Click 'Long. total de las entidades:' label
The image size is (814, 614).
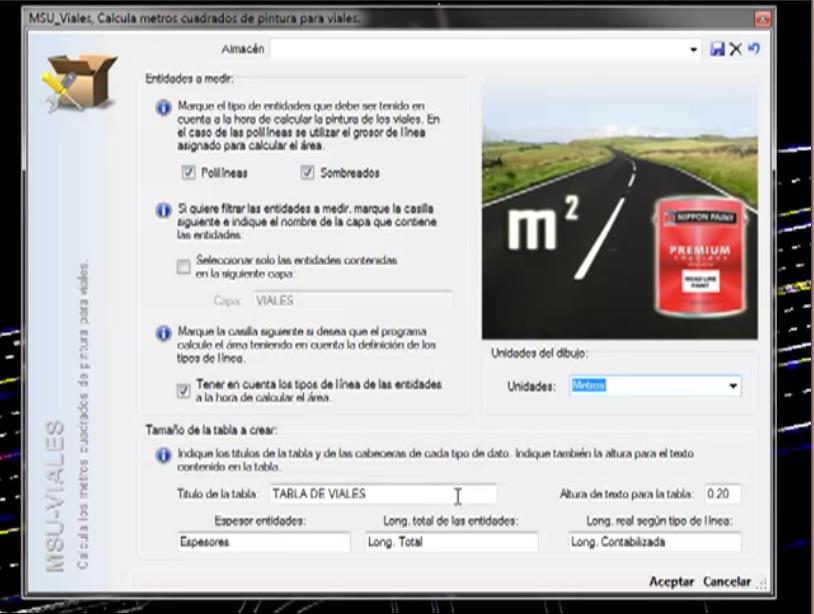(451, 521)
